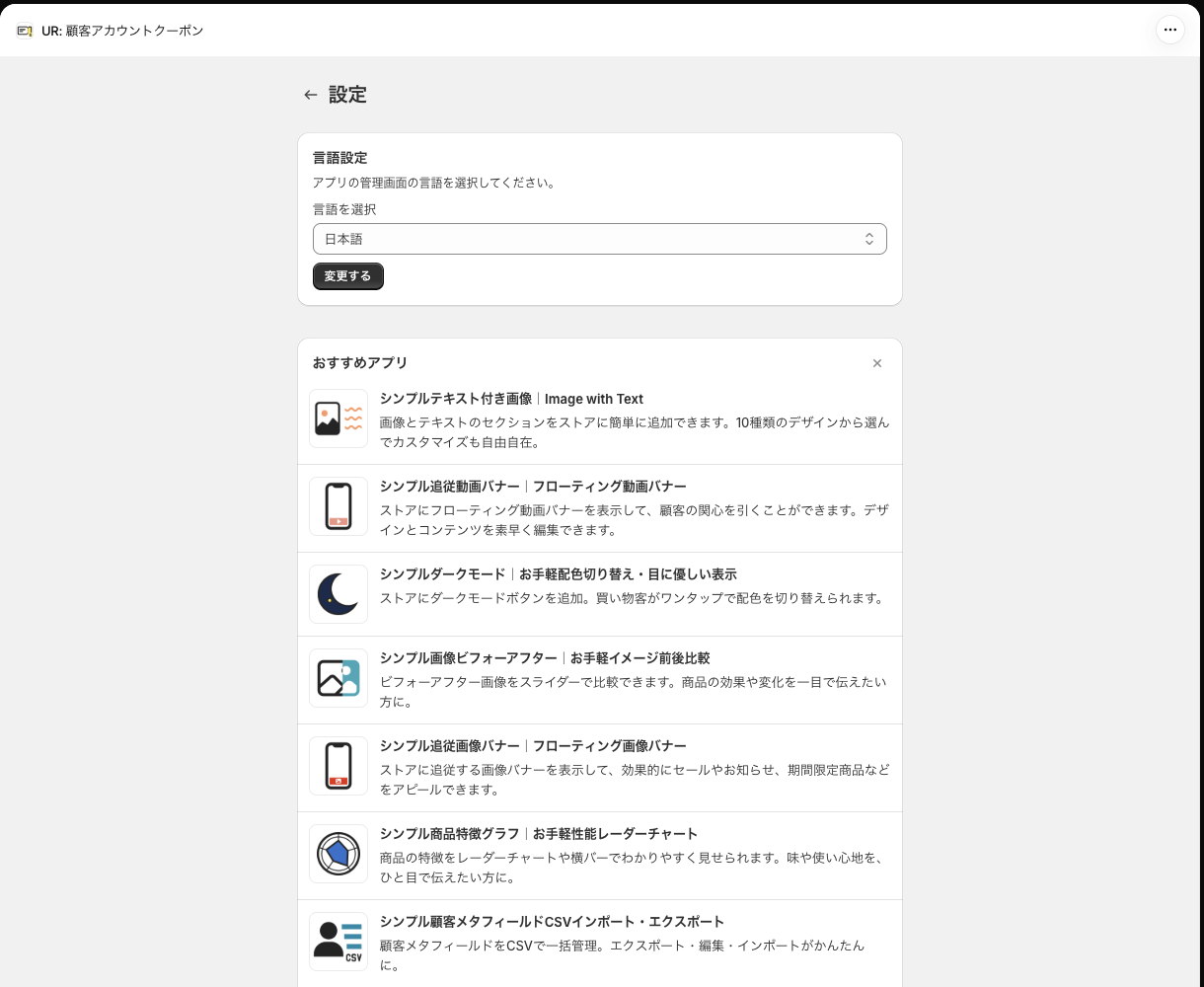Click the 言語を選択 field label
Image resolution: width=1204 pixels, height=987 pixels.
point(344,209)
